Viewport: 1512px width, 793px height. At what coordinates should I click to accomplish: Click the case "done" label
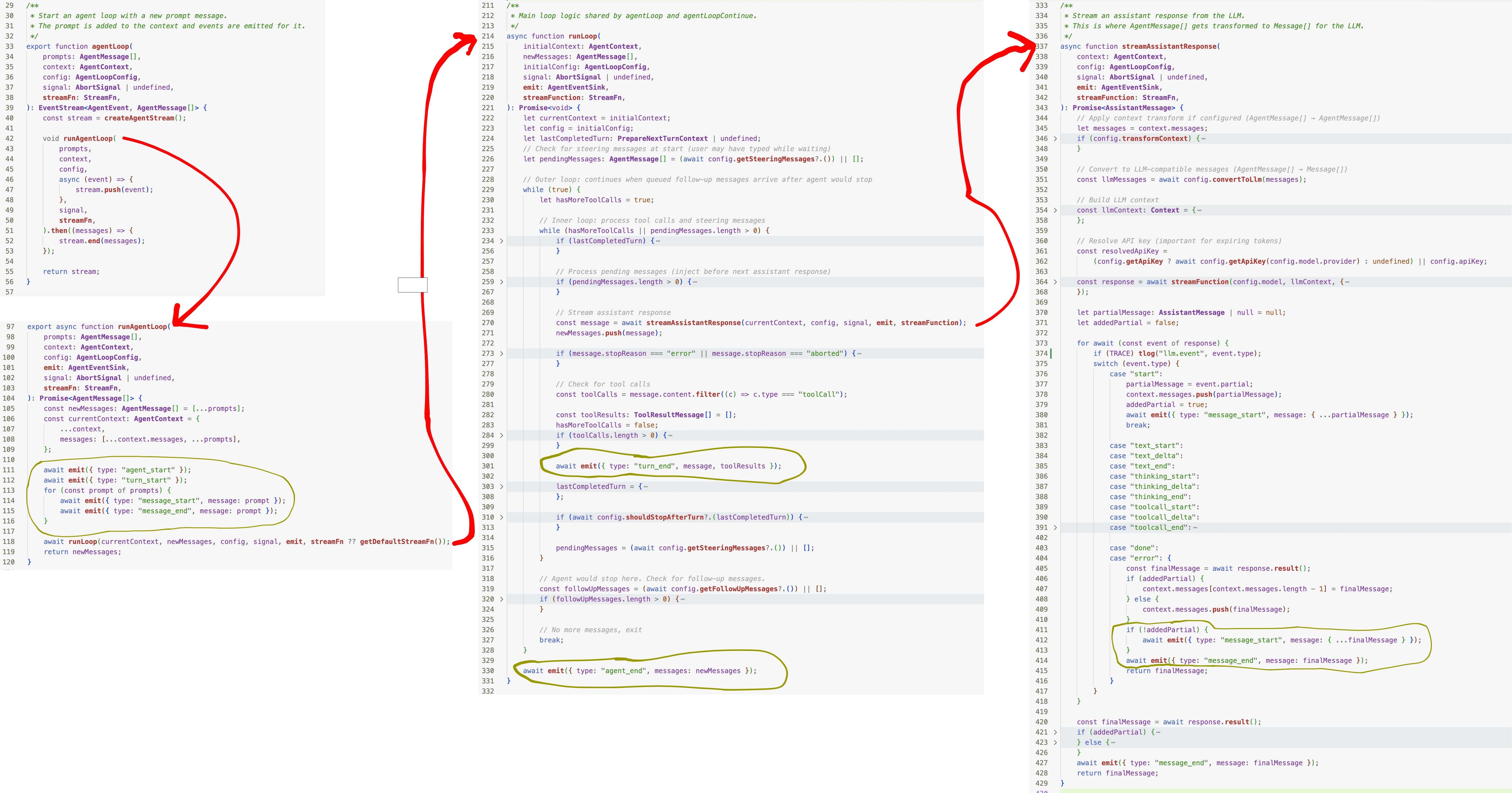tap(1134, 548)
